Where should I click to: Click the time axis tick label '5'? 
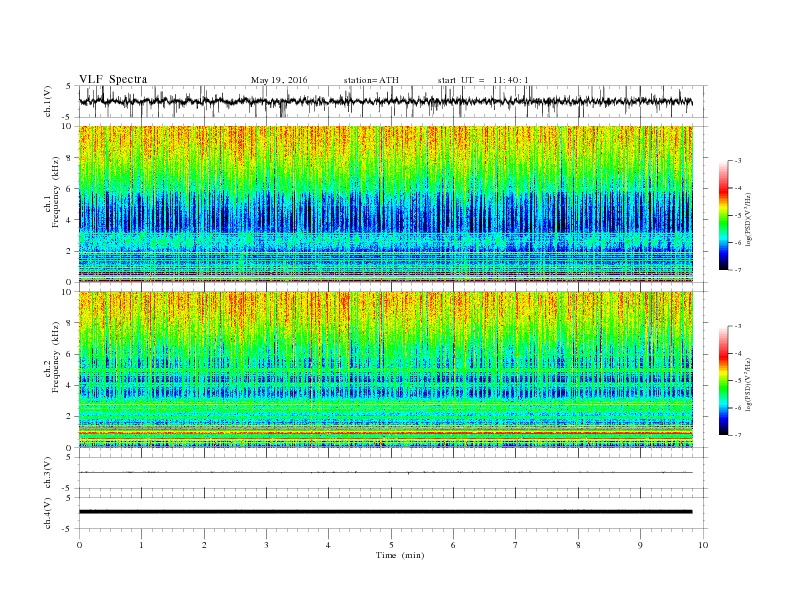tap(391, 545)
